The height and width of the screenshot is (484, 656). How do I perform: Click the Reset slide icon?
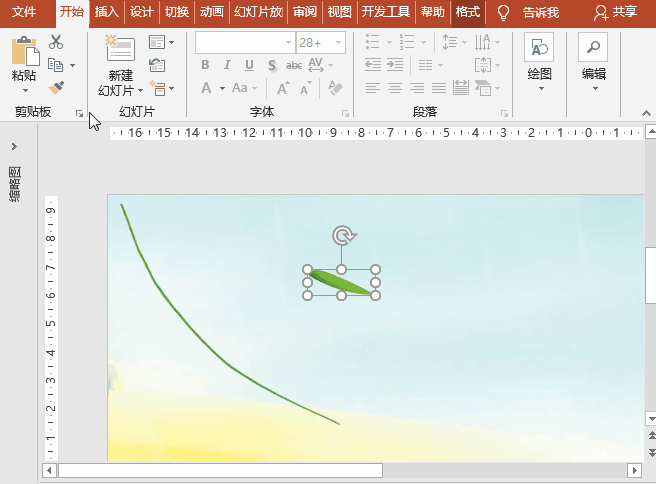157,65
